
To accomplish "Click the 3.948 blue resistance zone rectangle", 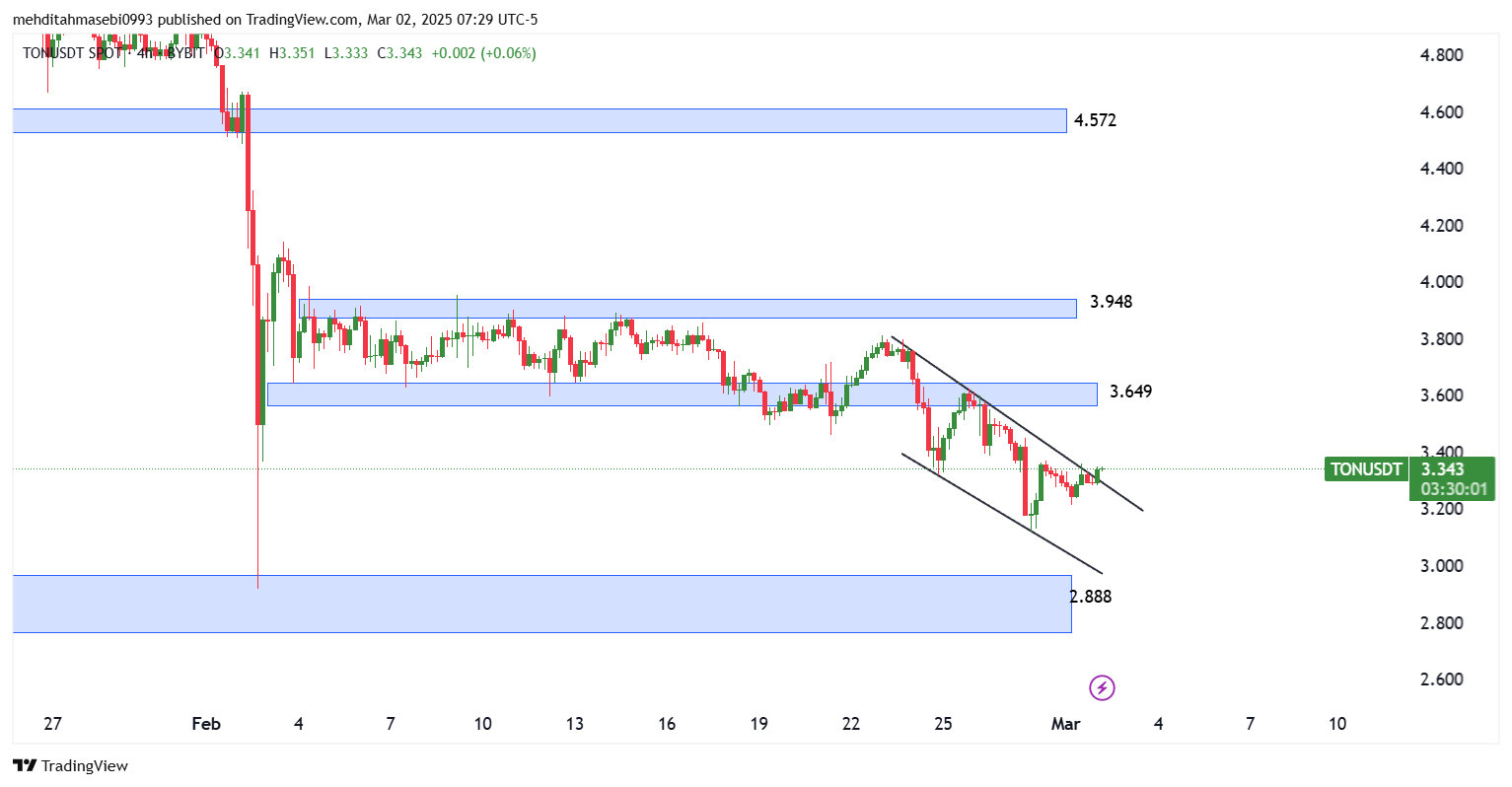I will 687,309.
